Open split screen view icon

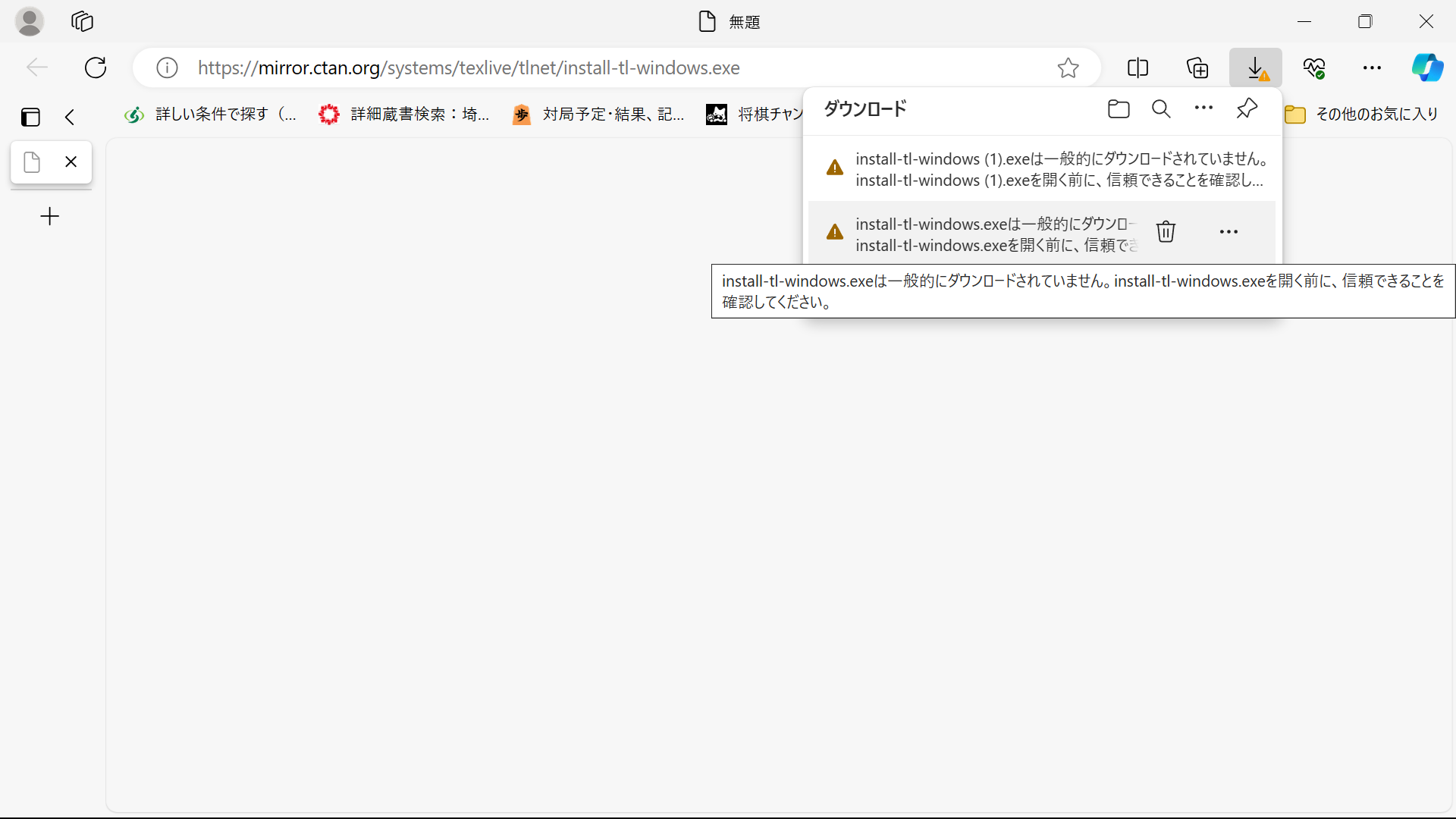pyautogui.click(x=1137, y=67)
